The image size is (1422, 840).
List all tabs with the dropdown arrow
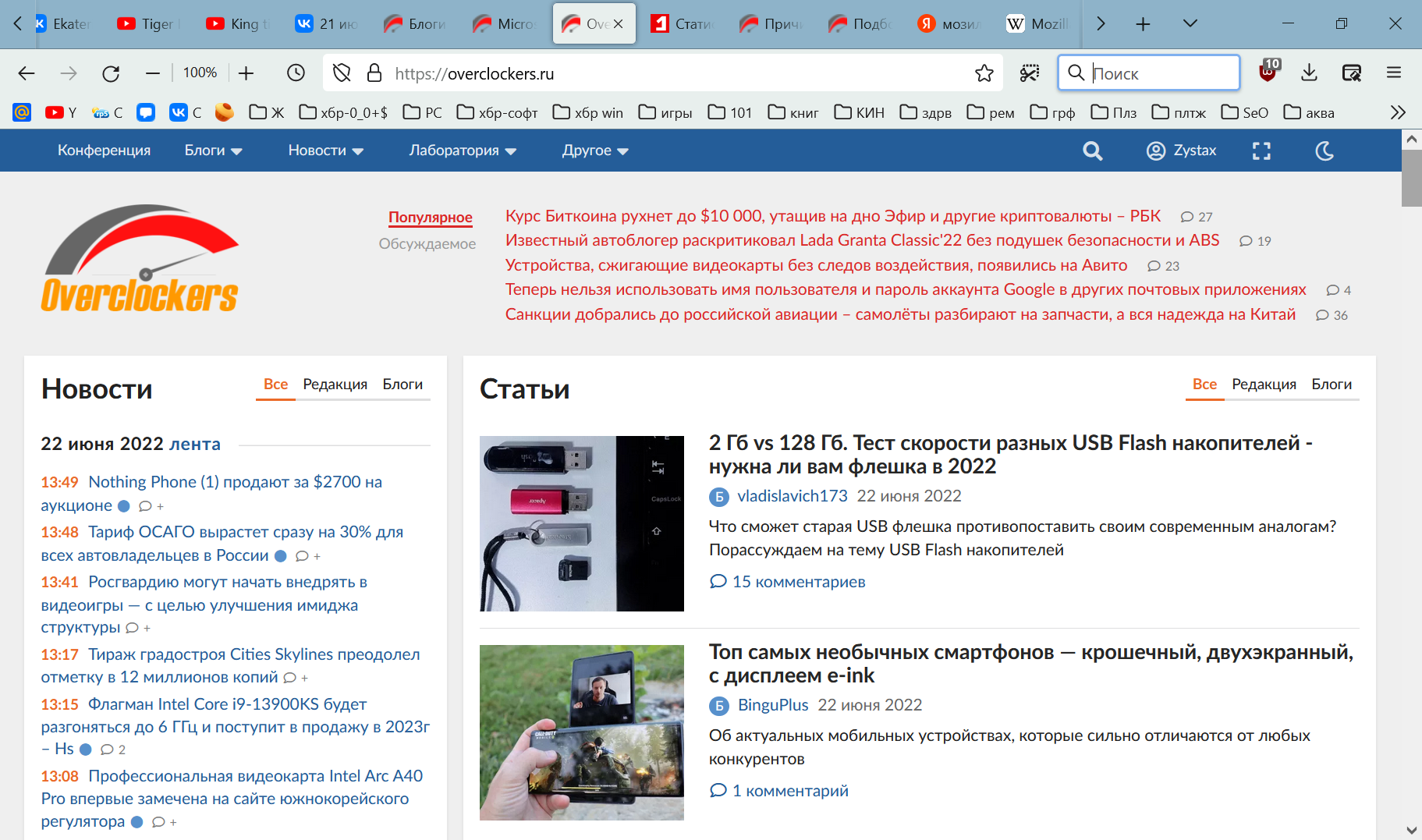[1190, 24]
